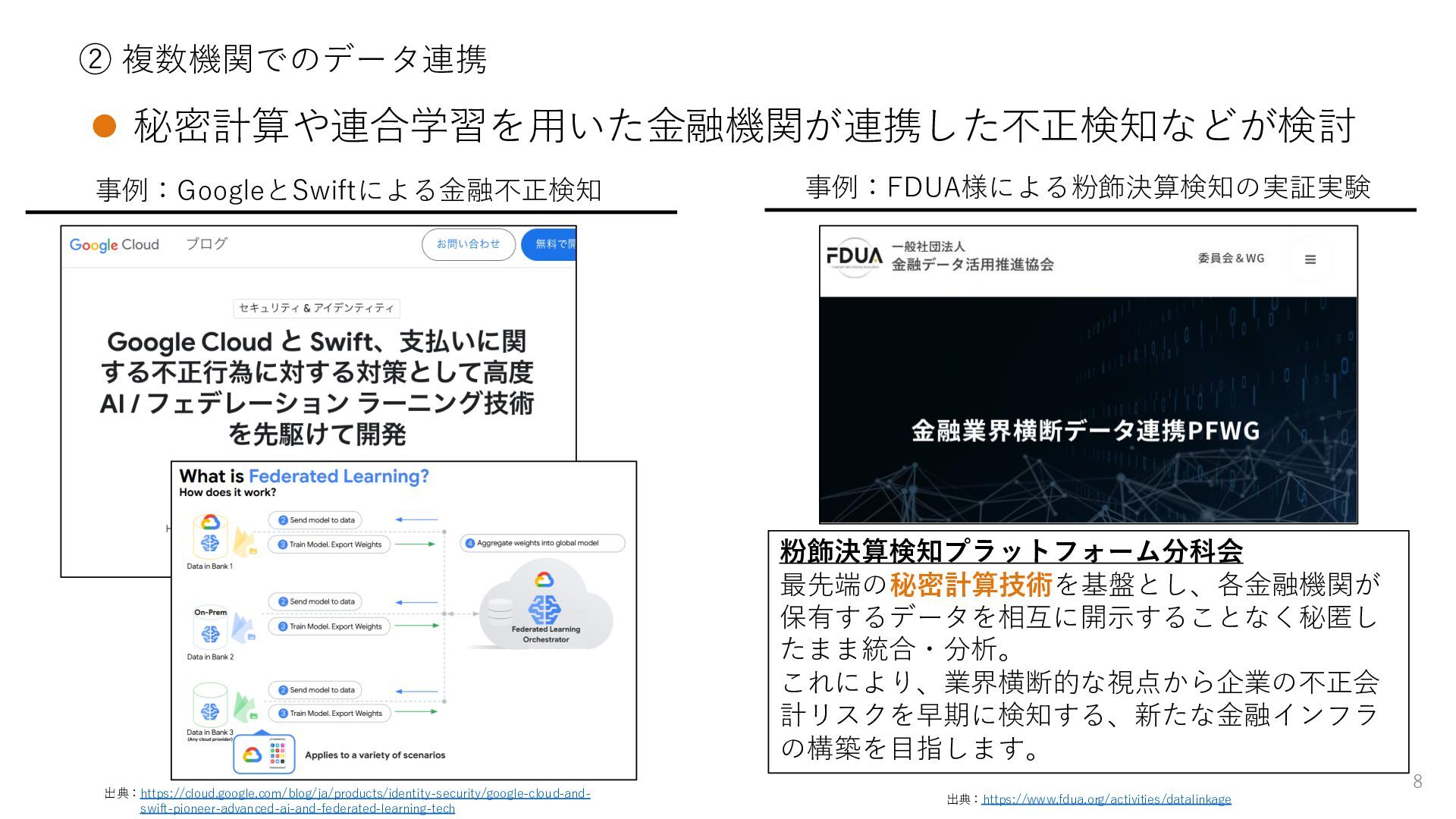The image size is (1456, 819).
Task: Click the blue 無料で開始 button
Action: tap(551, 244)
